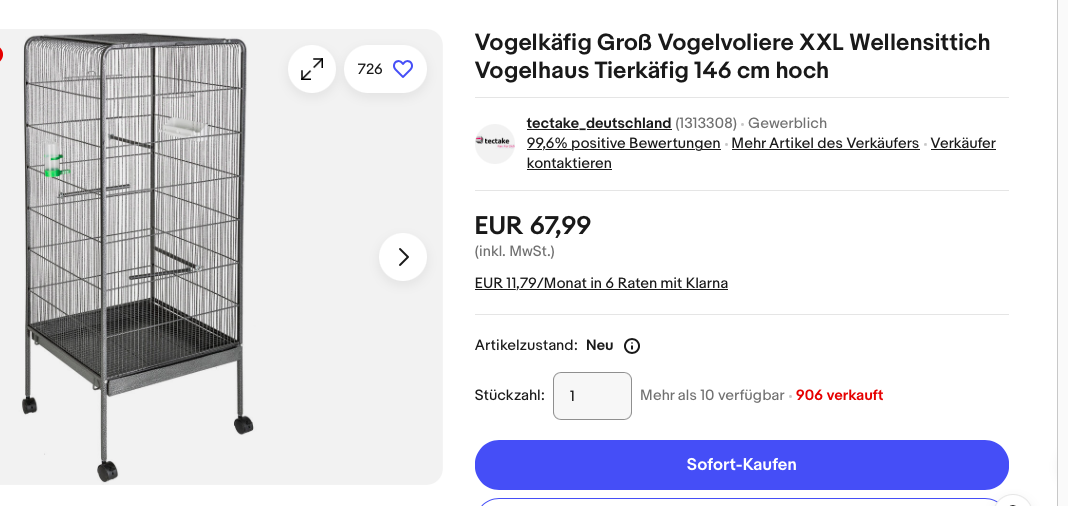Click the 906 verkauft sold count
Viewport: 1068px width, 506px height.
[x=839, y=396]
